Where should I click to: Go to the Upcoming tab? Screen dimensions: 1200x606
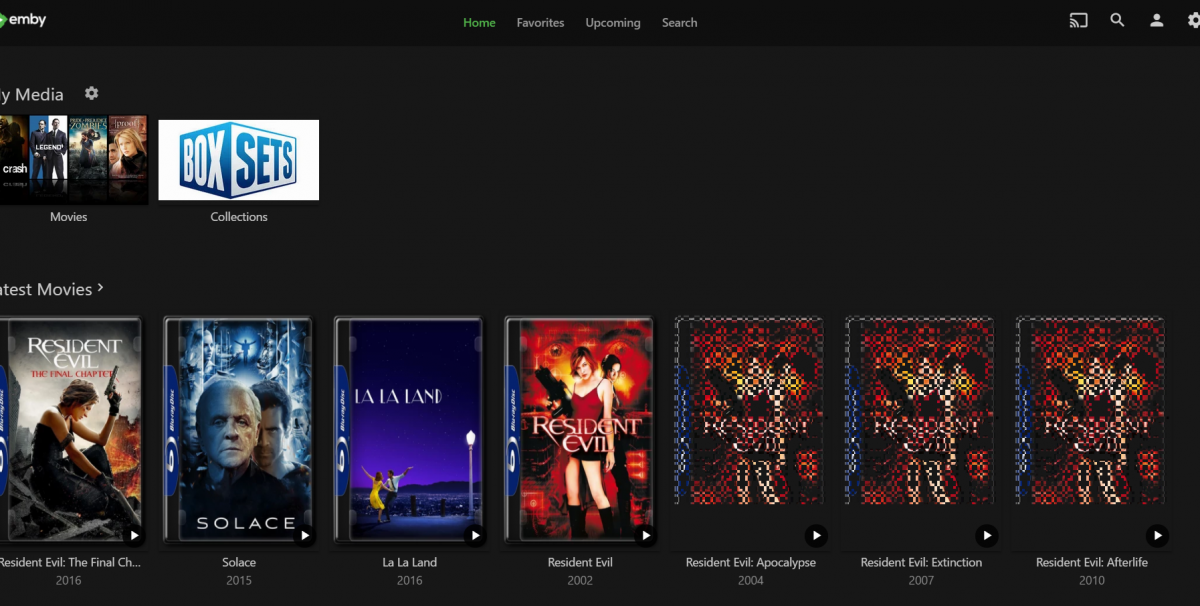[x=613, y=22]
